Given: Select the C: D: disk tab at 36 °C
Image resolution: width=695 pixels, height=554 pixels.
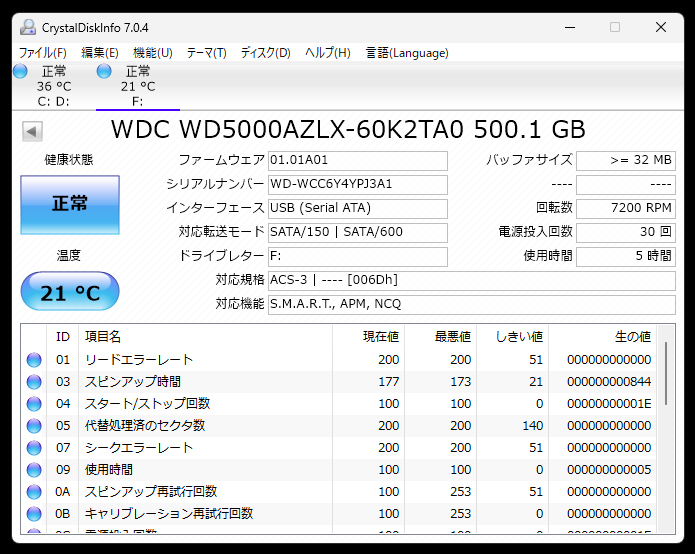Looking at the screenshot, I should coord(54,86).
